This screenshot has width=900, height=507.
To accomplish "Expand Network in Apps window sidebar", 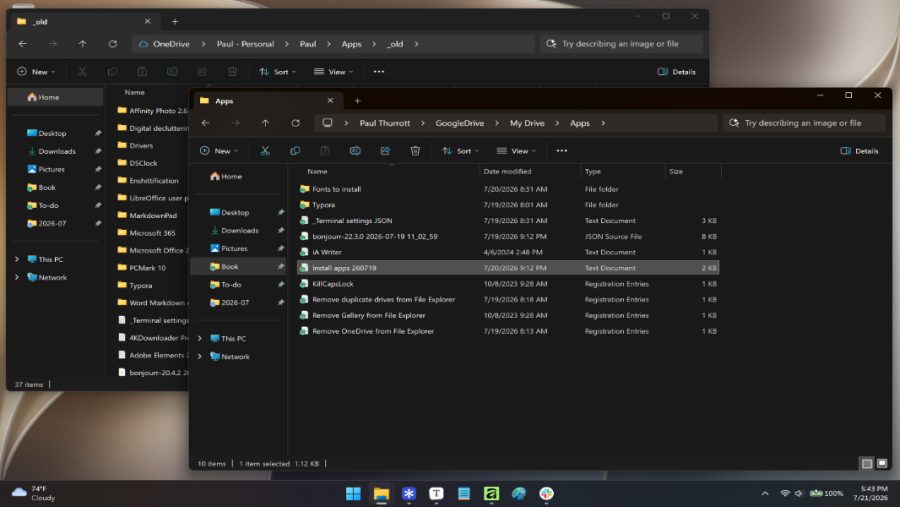I will click(x=199, y=357).
